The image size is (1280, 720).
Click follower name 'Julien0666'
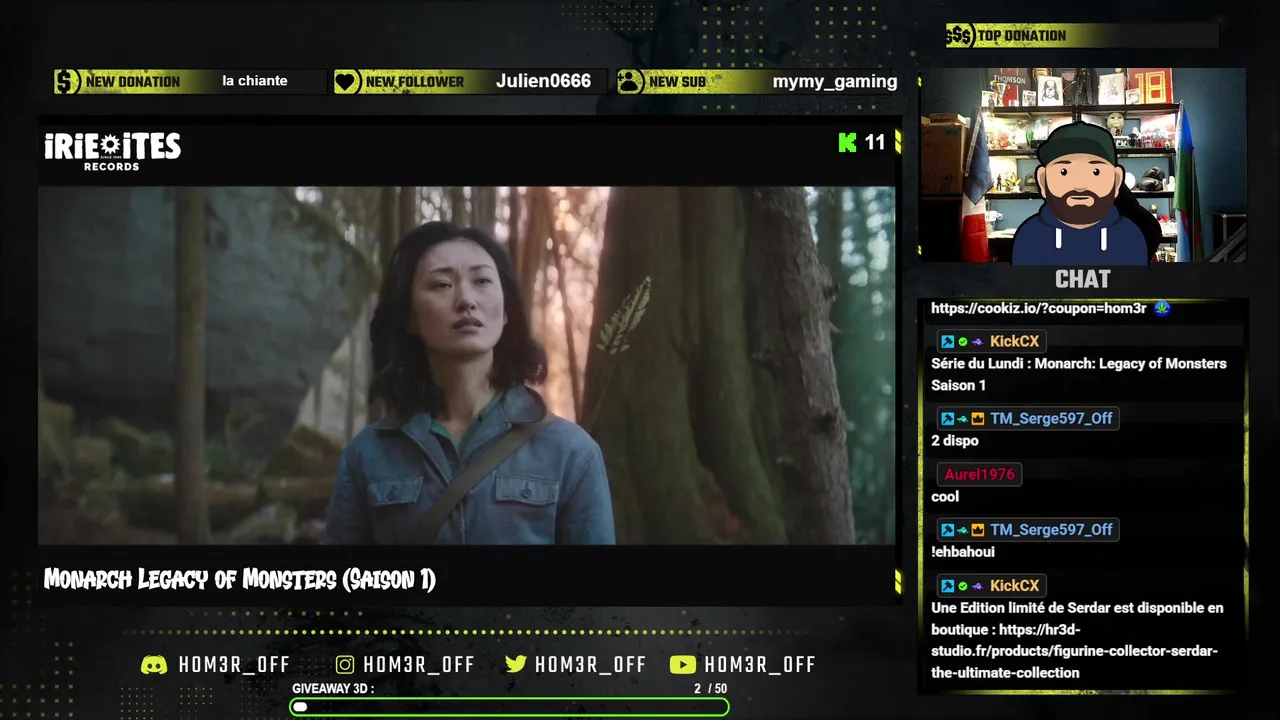point(543,81)
